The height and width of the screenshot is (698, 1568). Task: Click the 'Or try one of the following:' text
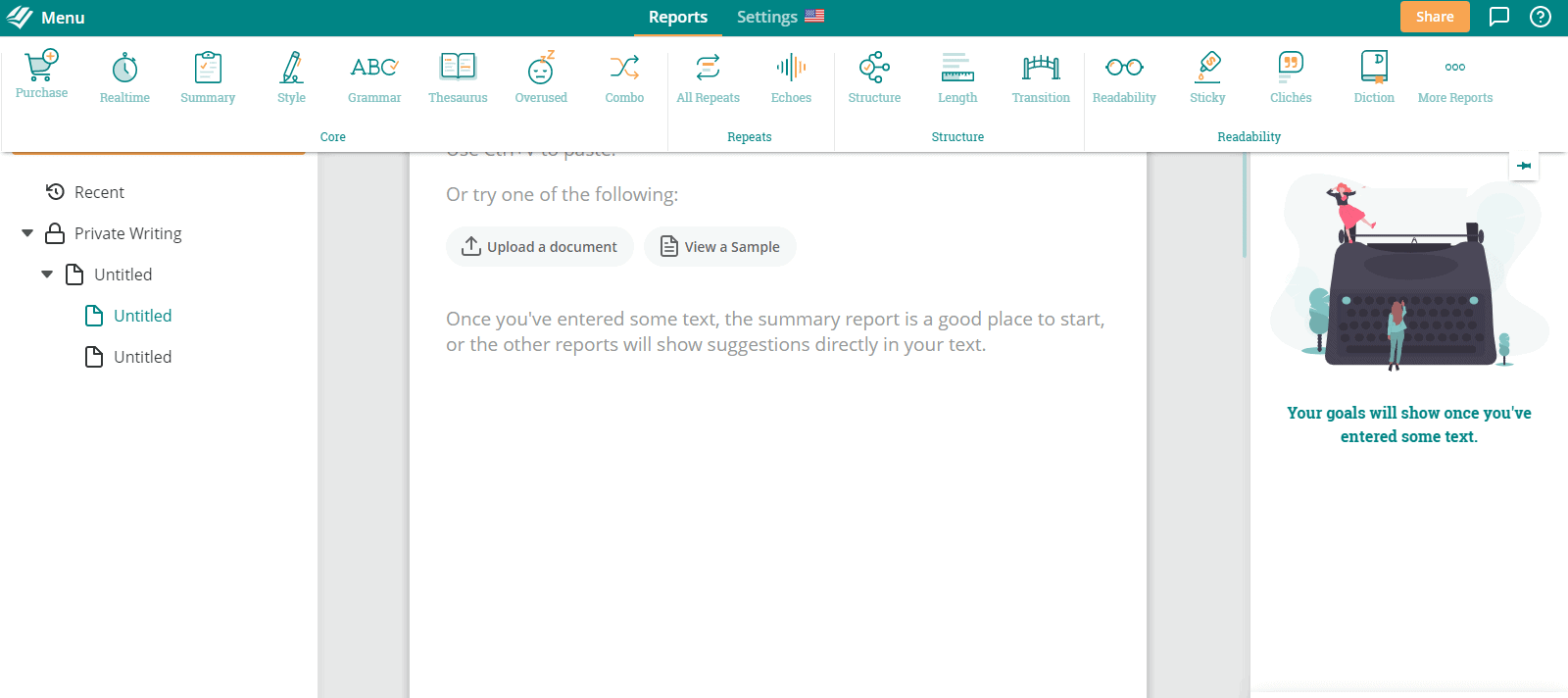tap(562, 194)
